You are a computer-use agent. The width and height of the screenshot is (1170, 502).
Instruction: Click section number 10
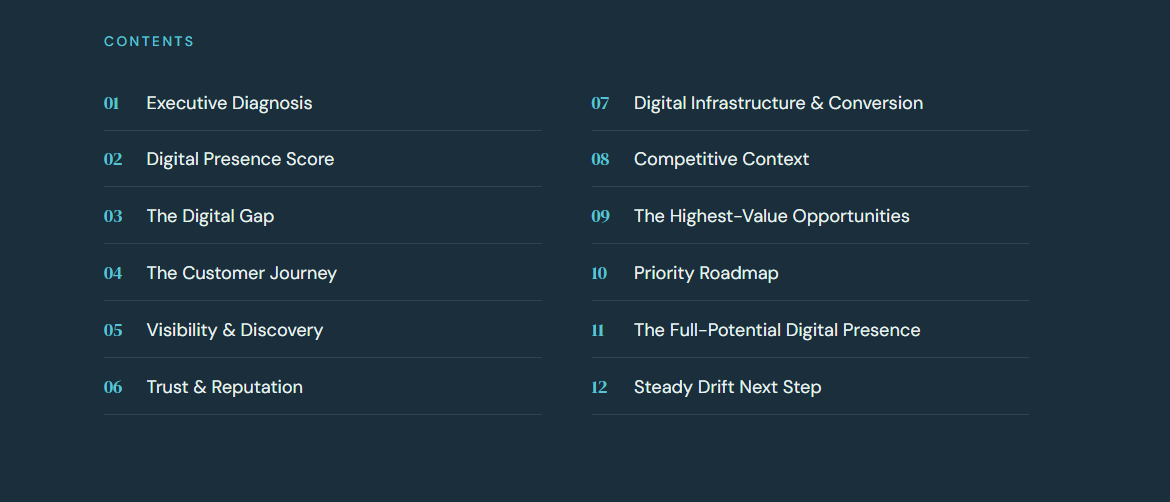coord(599,274)
